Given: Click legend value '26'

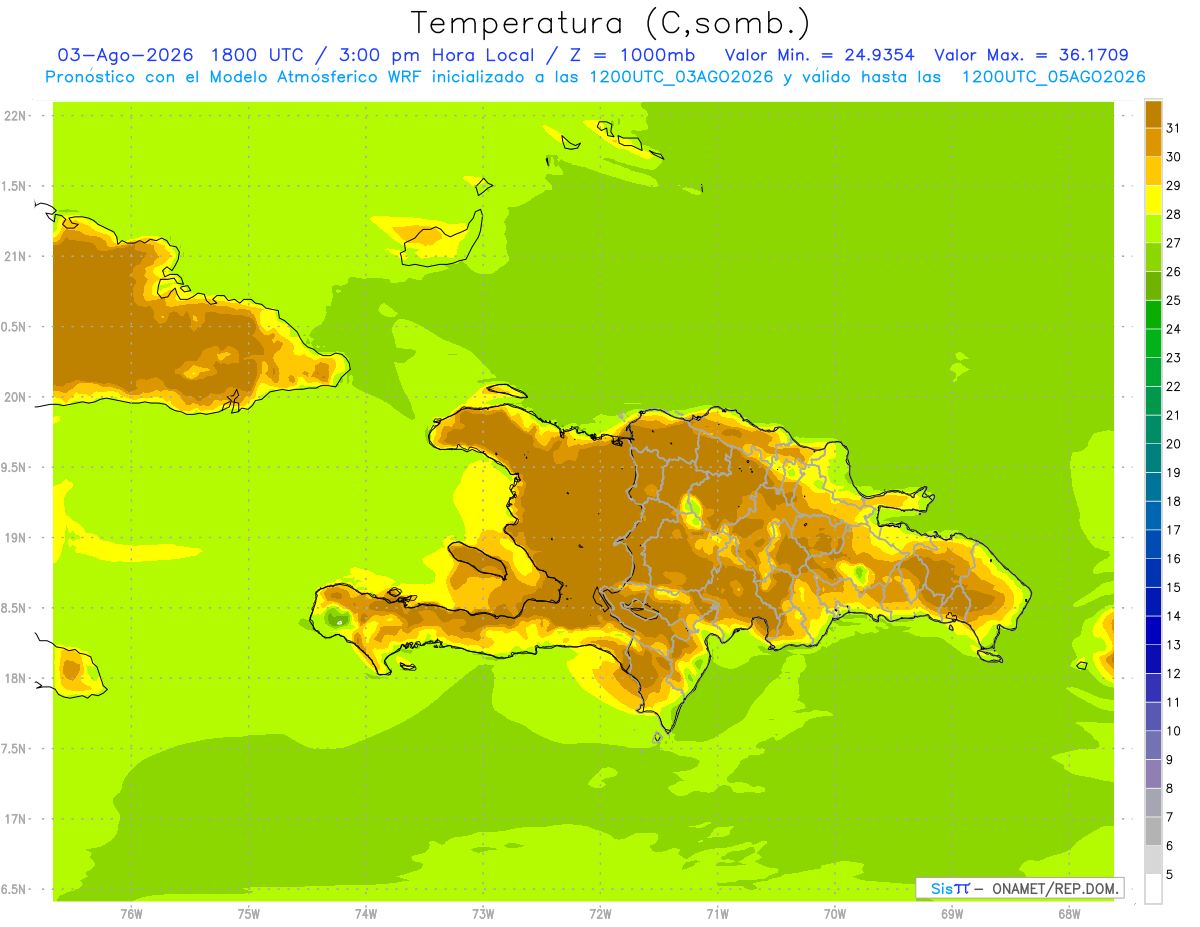Looking at the screenshot, I should [1174, 271].
